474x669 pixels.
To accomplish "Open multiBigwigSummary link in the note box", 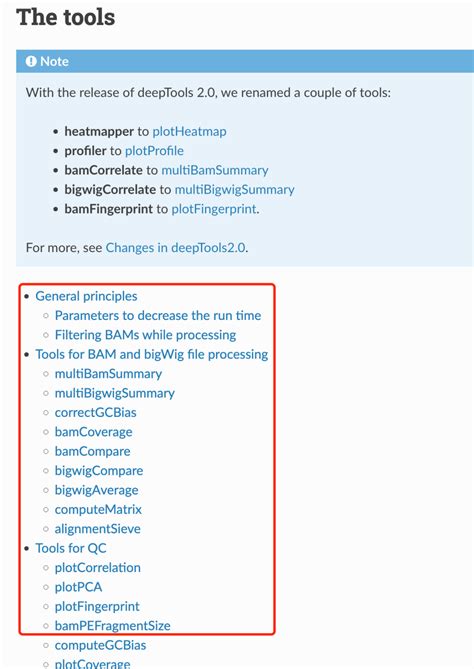I will (235, 189).
